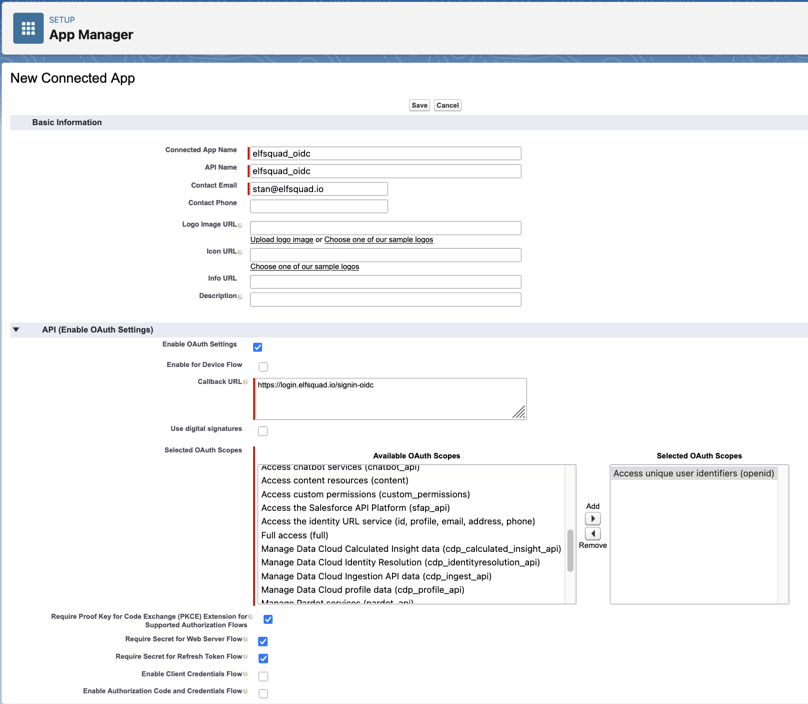The width and height of the screenshot is (808, 704).
Task: Uncheck Enable OAuth Settings checkbox
Action: (x=258, y=347)
